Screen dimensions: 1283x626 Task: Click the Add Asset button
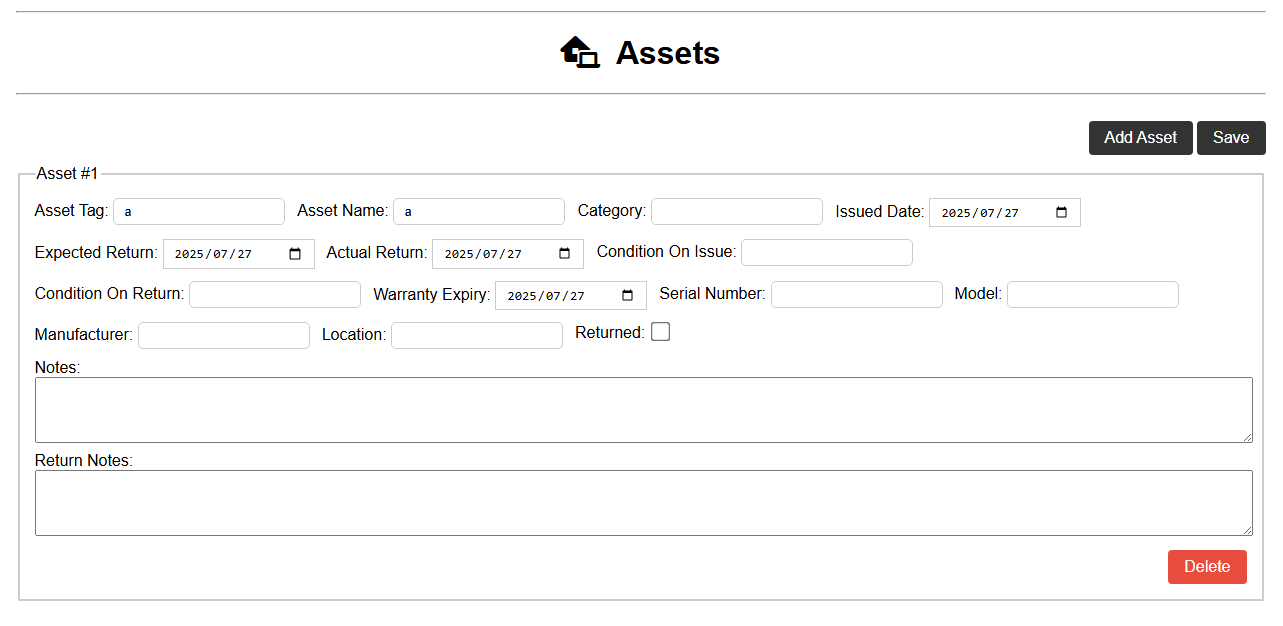click(x=1140, y=137)
